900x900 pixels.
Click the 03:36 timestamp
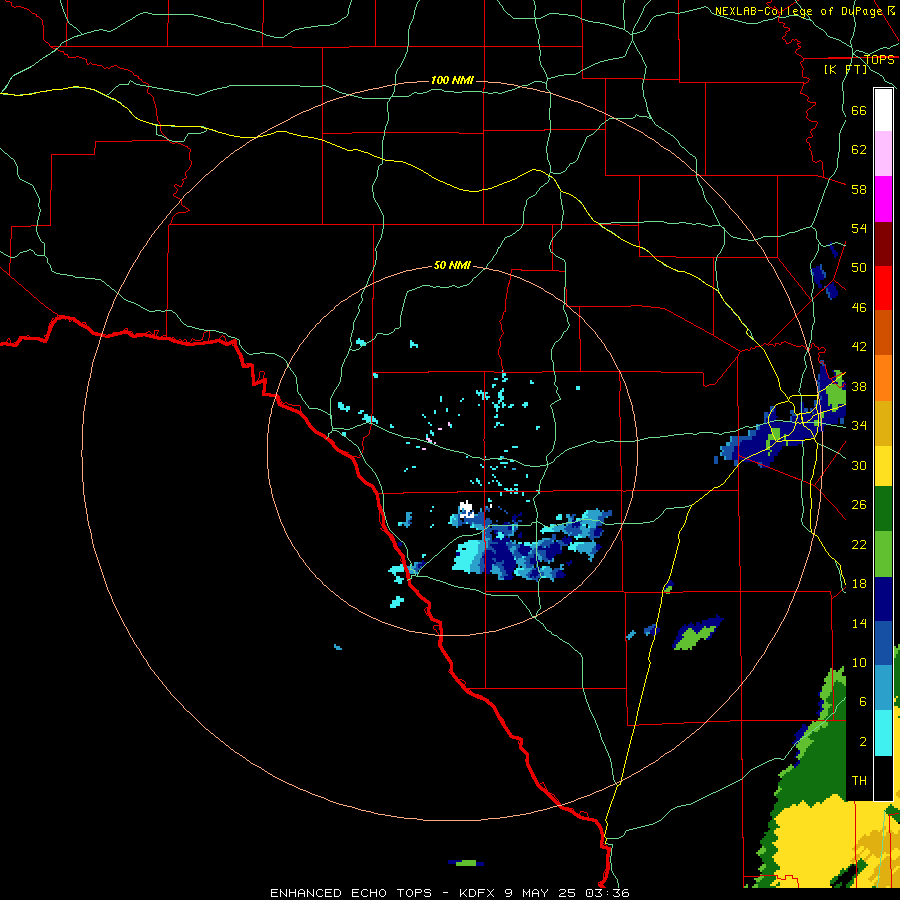coord(607,893)
